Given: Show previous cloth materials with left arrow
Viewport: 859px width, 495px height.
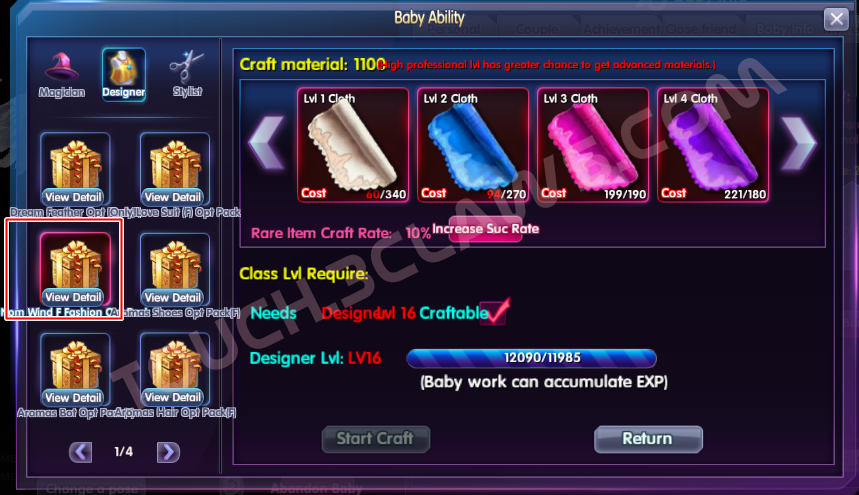Looking at the screenshot, I should click(267, 142).
